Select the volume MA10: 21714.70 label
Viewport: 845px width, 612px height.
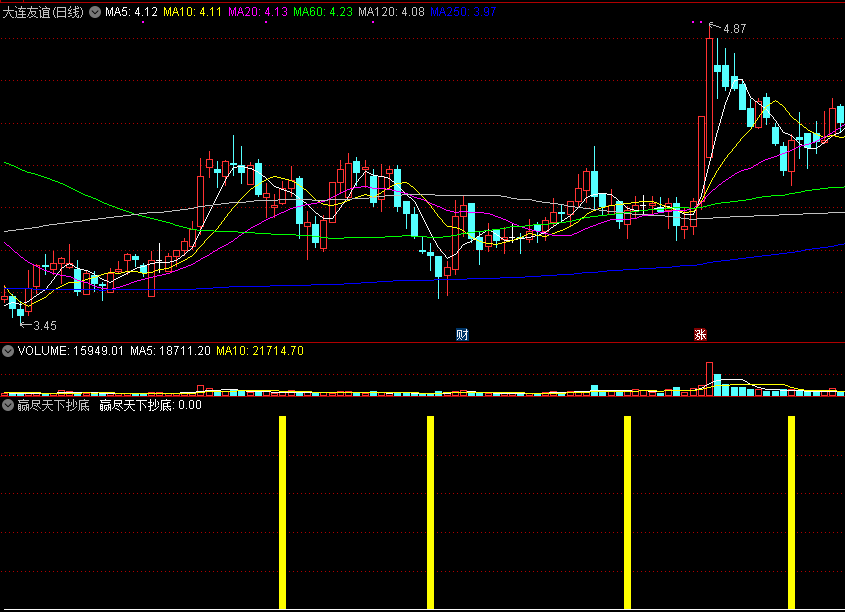pos(260,351)
